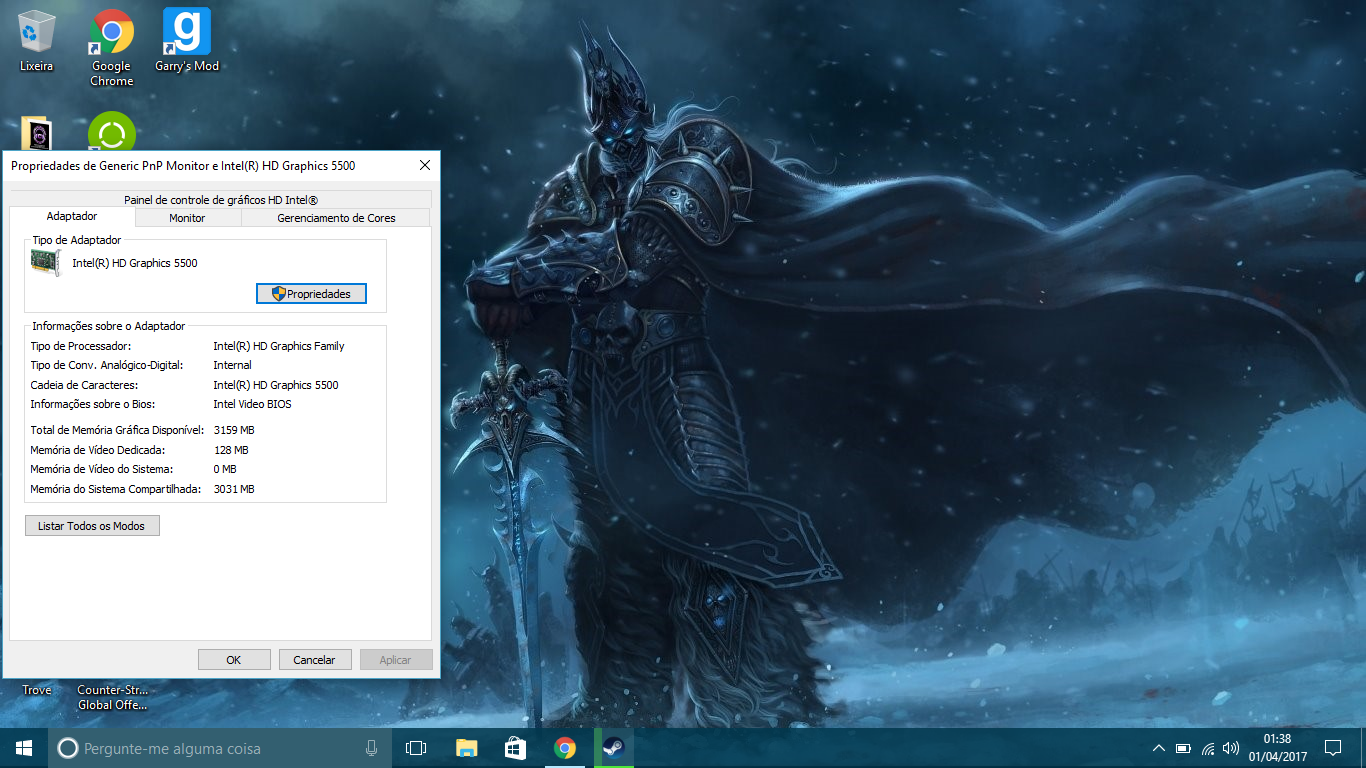Click the graphics adapter card icon
1366x768 pixels.
pos(45,263)
